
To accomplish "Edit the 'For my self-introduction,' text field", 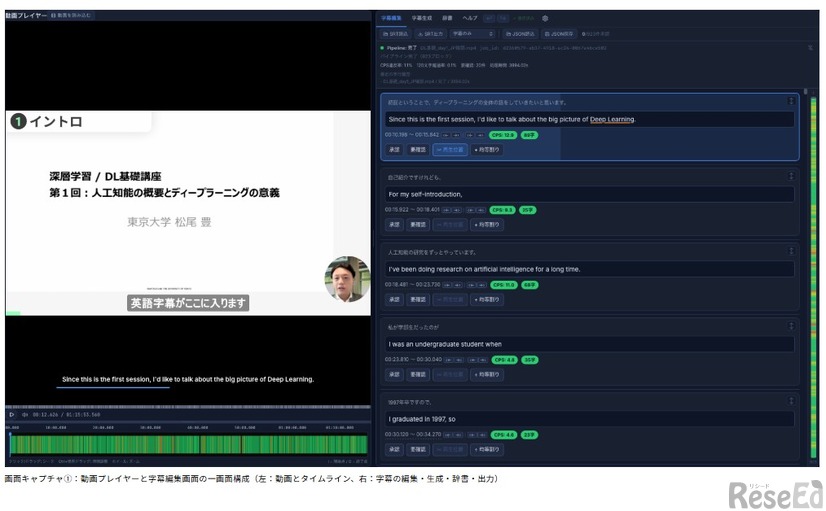I will tap(589, 194).
